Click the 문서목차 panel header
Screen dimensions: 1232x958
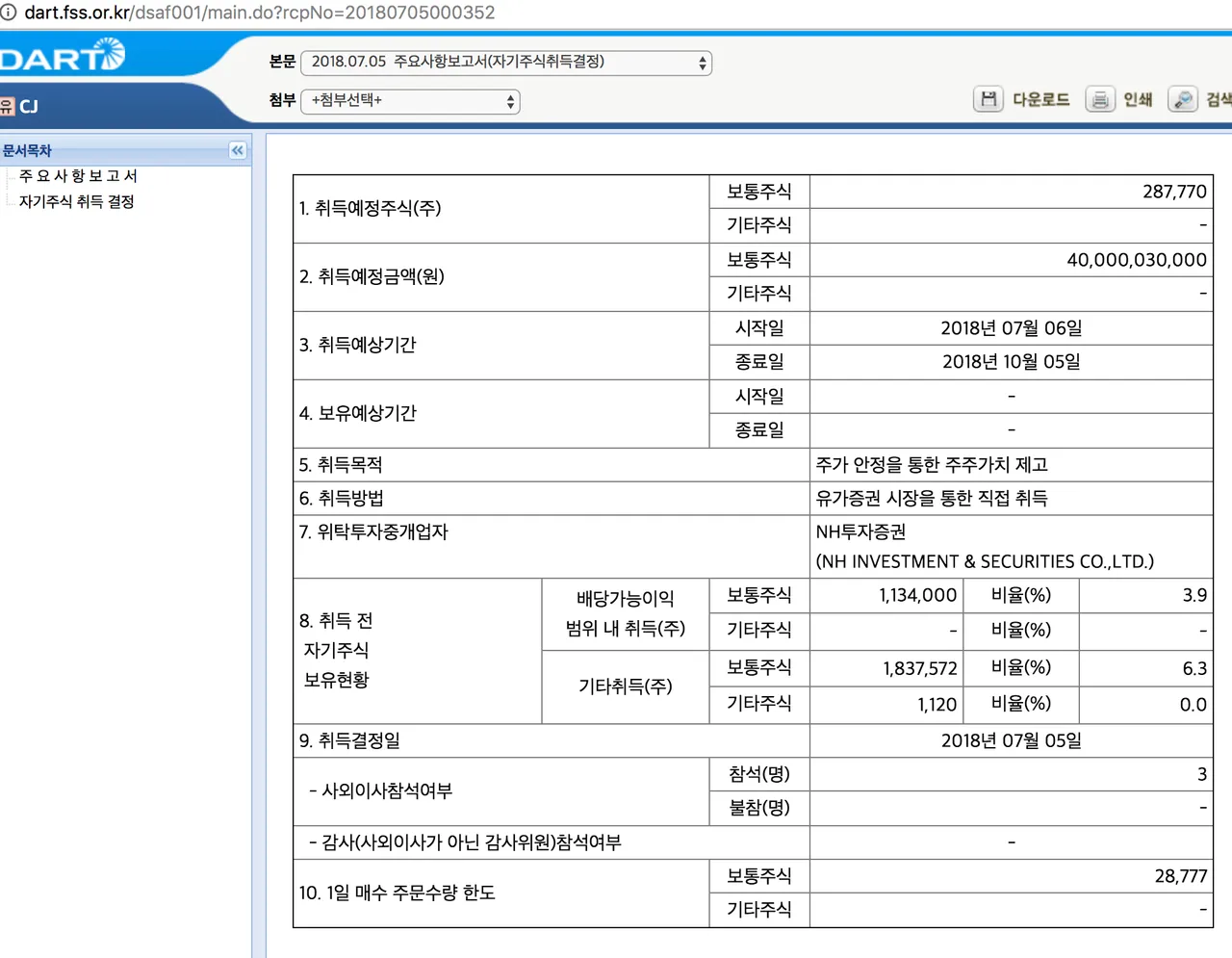125,150
